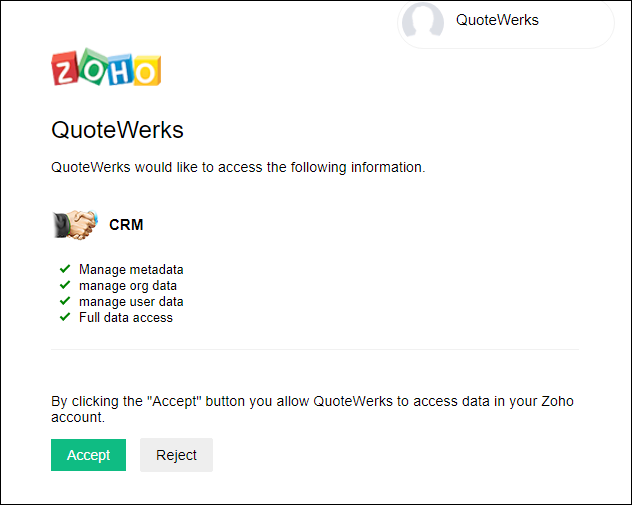Click the consent notice above the Accept button

click(312, 409)
